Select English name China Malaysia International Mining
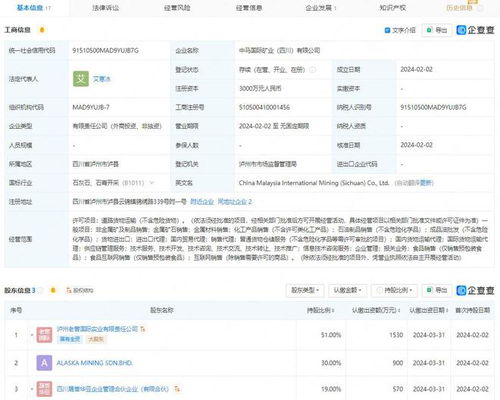 [314, 183]
